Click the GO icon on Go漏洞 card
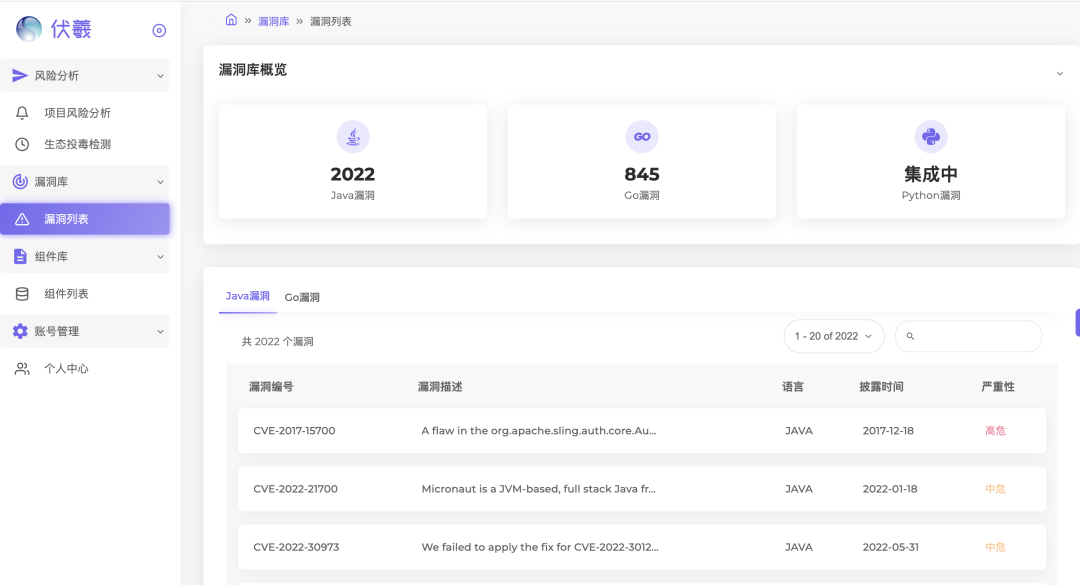The width and height of the screenshot is (1080, 585). tap(641, 136)
